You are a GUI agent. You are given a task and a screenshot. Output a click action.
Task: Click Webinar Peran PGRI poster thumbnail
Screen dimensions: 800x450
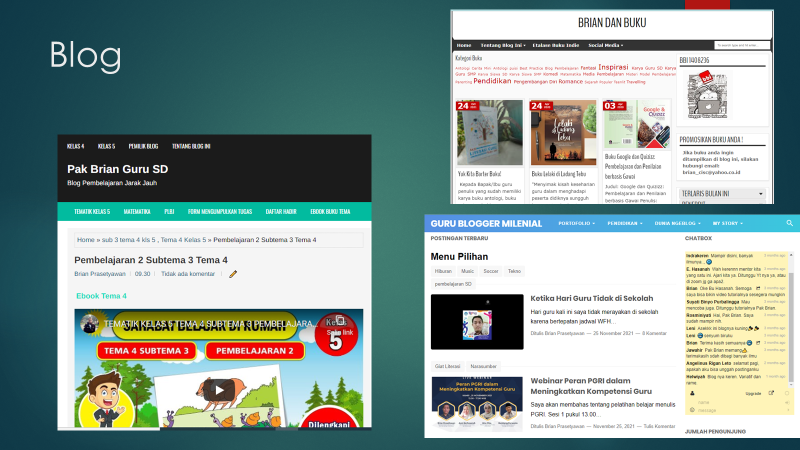(477, 404)
